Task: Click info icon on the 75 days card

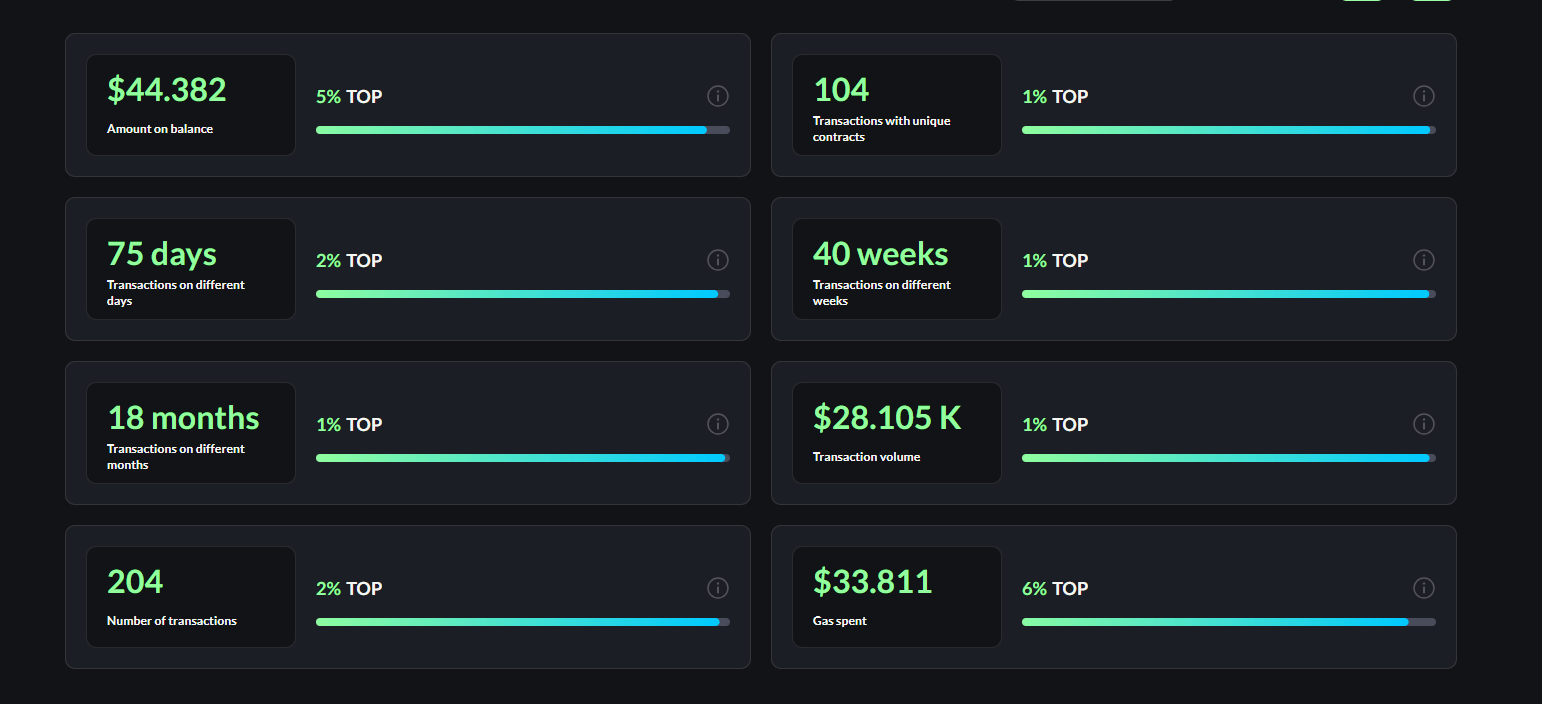Action: pos(717,260)
